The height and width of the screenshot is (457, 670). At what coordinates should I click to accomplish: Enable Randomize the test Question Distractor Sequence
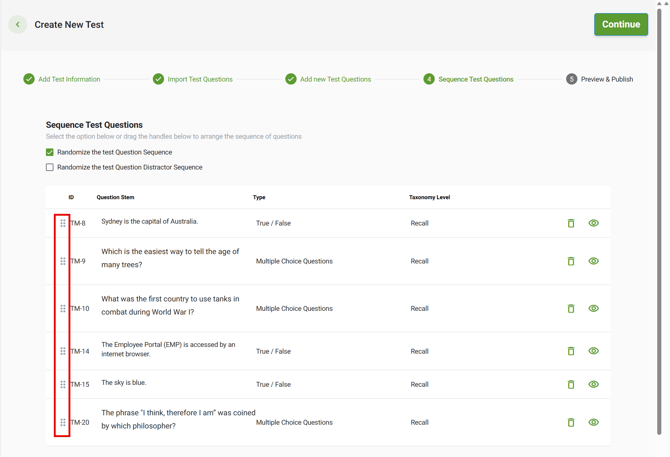[x=50, y=167]
